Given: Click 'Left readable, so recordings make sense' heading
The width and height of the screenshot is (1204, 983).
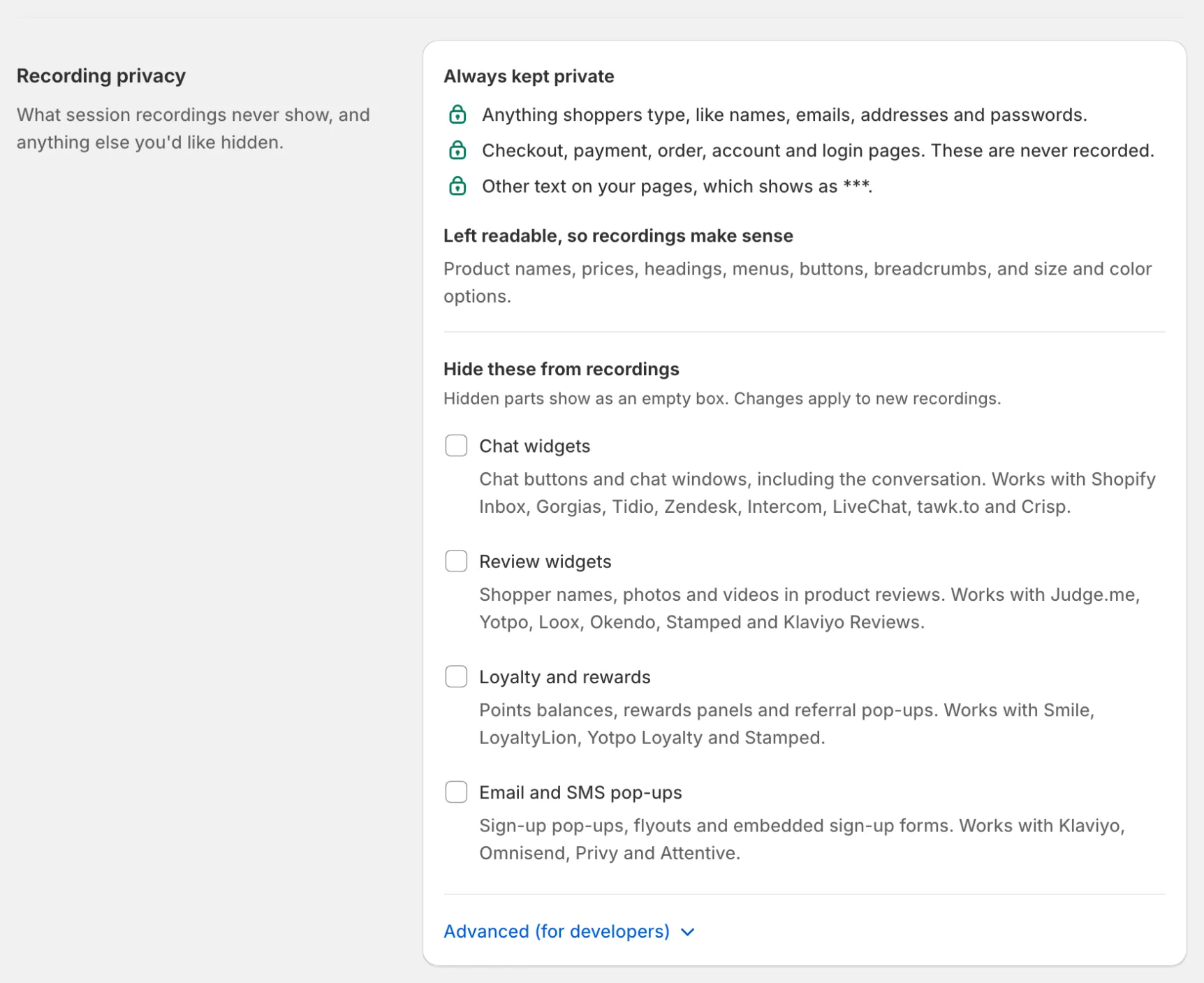Looking at the screenshot, I should click(x=618, y=236).
